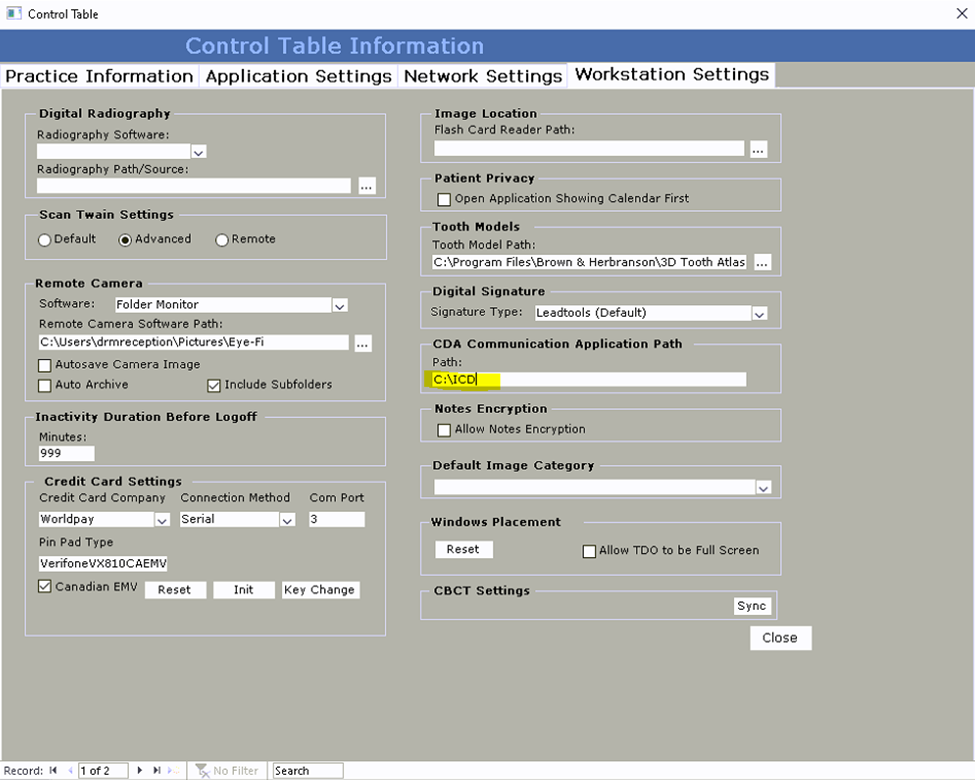Create a new blank record
975x780 pixels.
click(x=172, y=770)
